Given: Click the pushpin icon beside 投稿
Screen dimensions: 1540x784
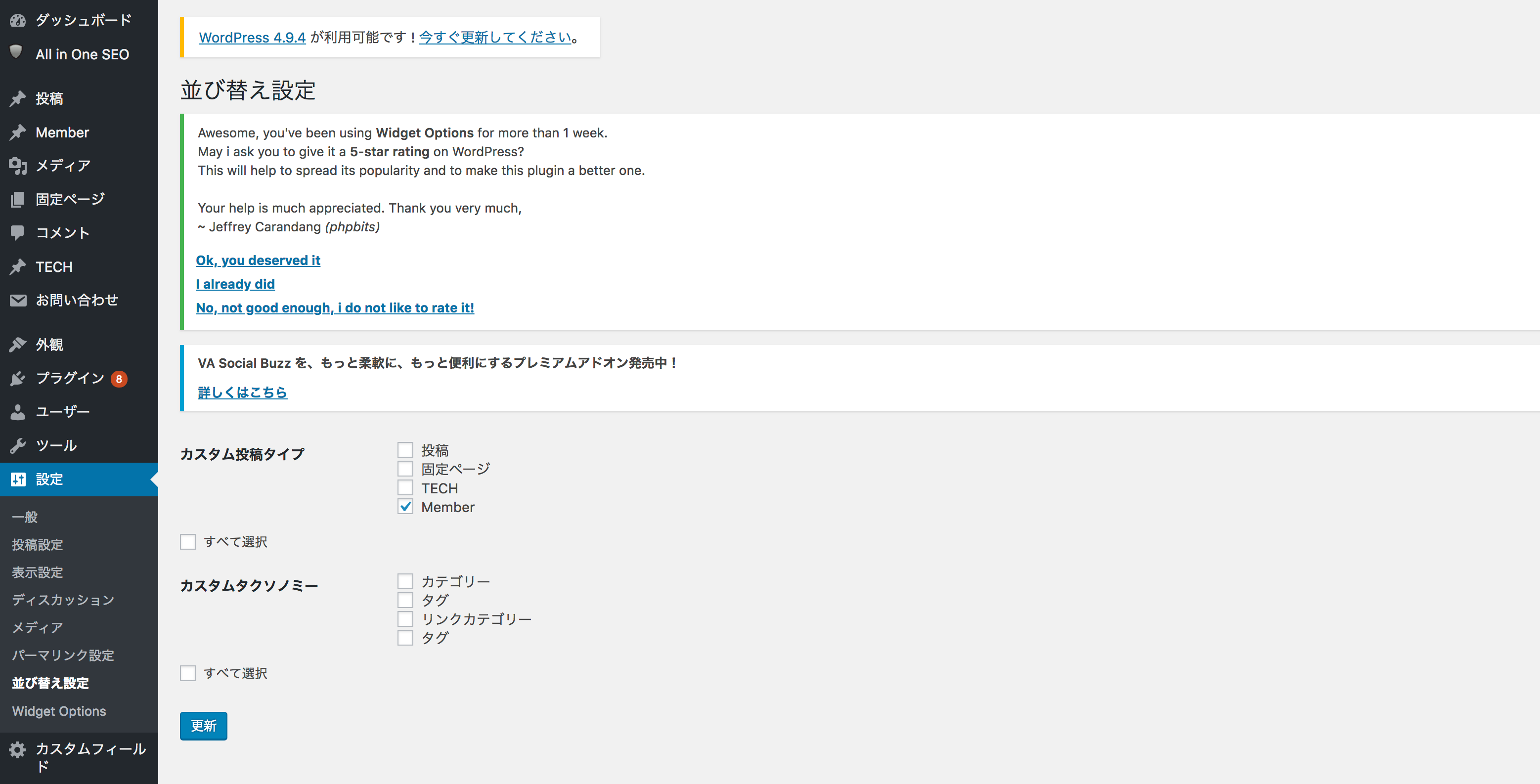Looking at the screenshot, I should coord(18,98).
